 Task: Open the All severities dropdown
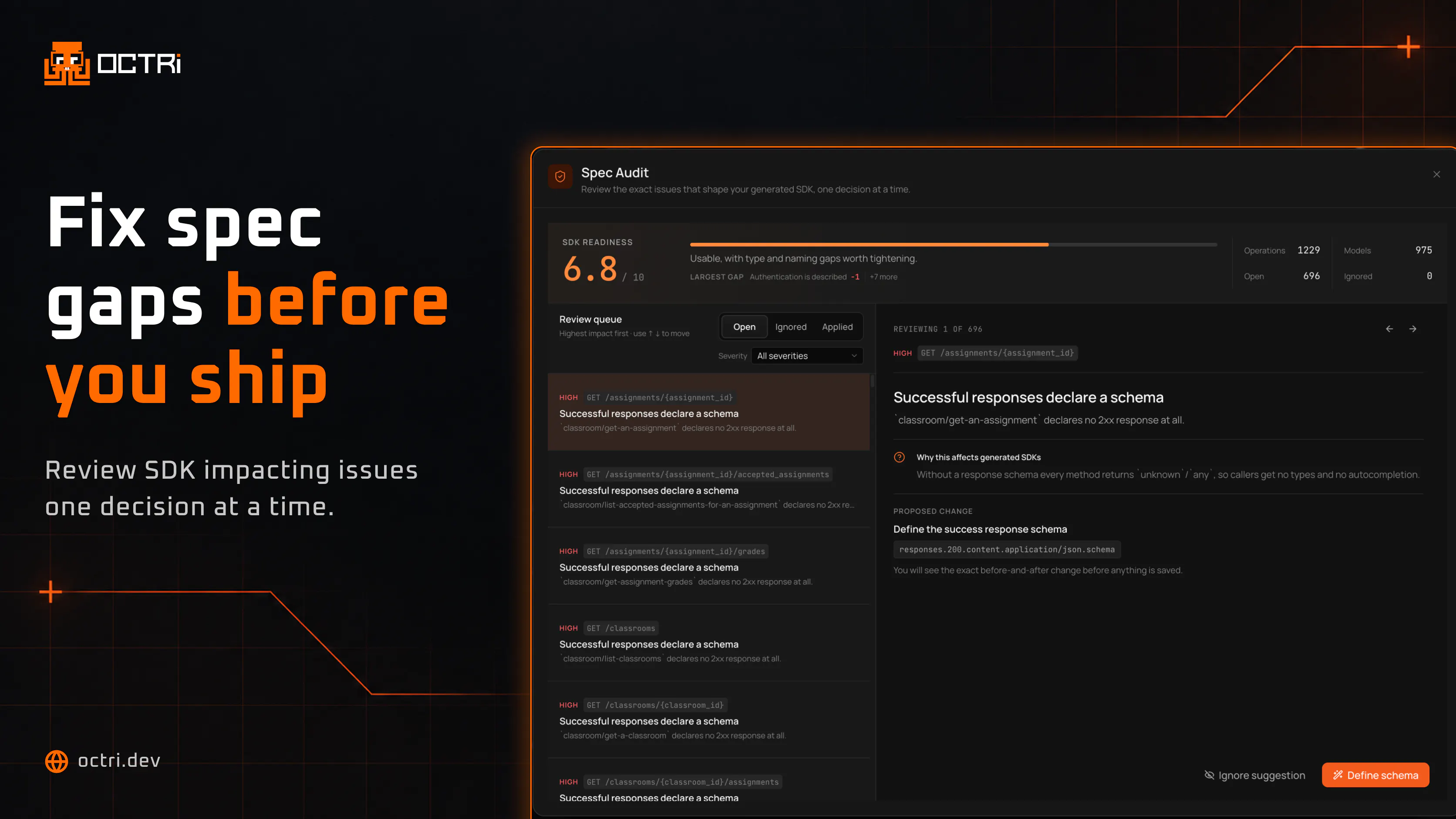tap(806, 356)
